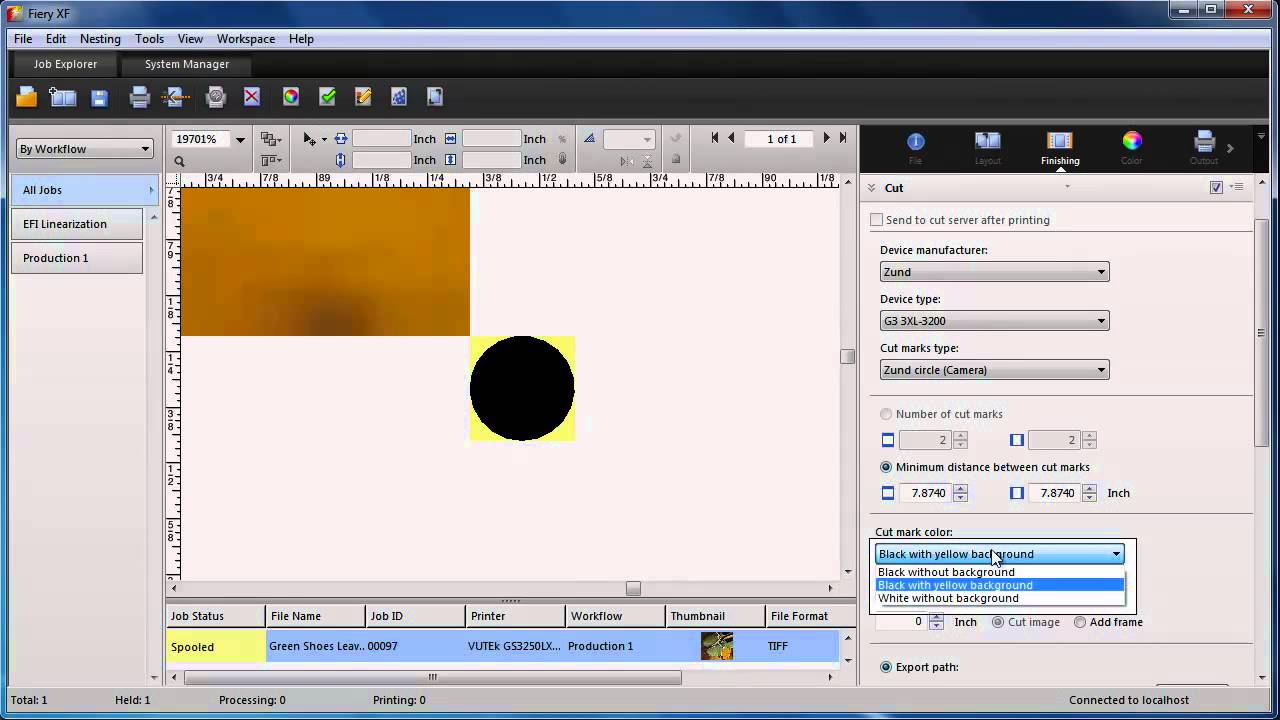Screen dimensions: 1280x720
Task: Select Minimum distance between cut marks radio
Action: (886, 467)
